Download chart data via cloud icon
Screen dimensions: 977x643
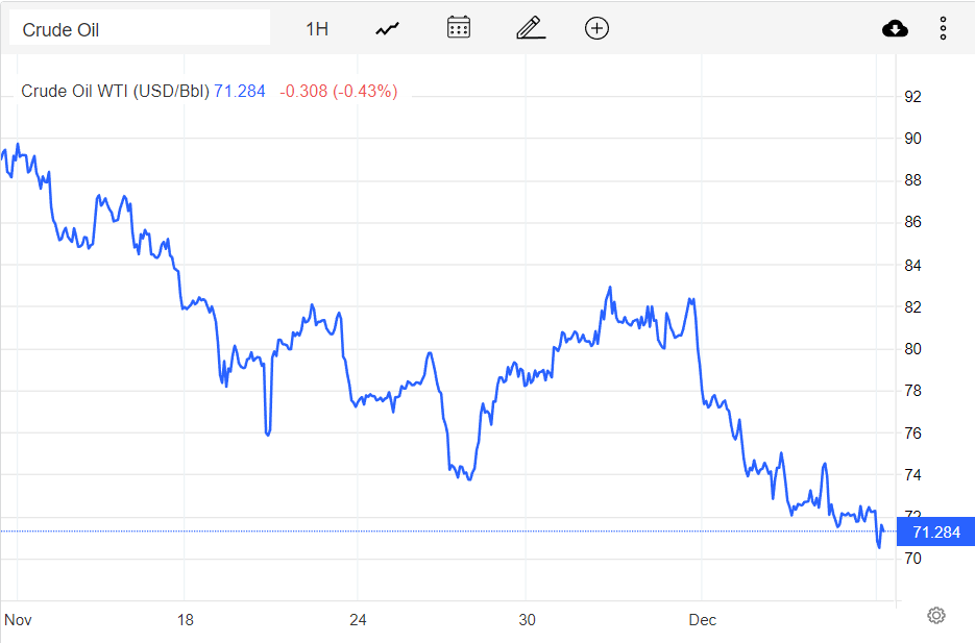pyautogui.click(x=895, y=29)
